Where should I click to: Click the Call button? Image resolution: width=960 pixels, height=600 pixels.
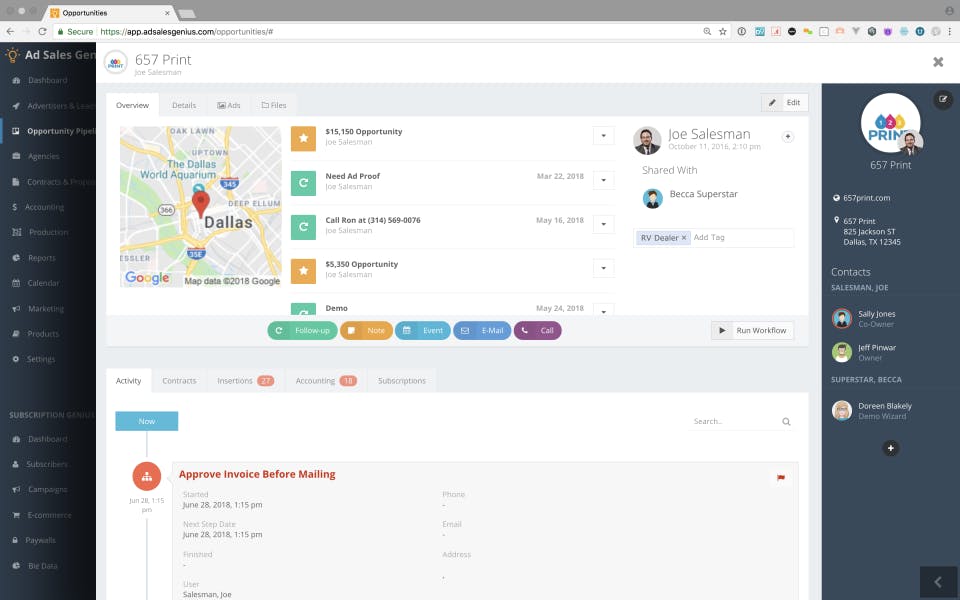538,331
